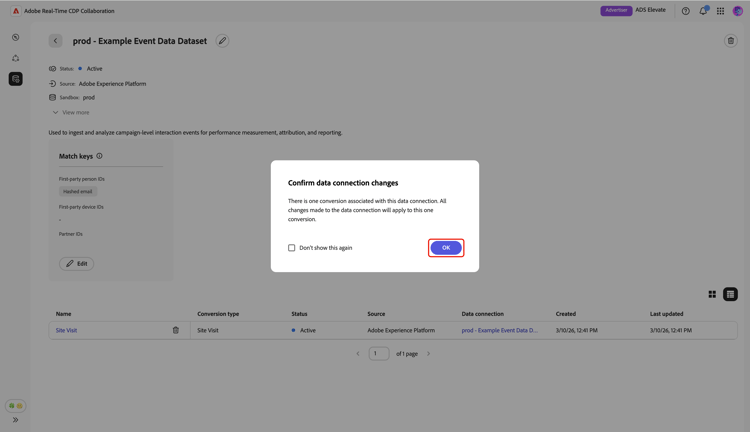The width and height of the screenshot is (750, 432).
Task: Go back using the arrow by dataset title
Action: point(55,41)
